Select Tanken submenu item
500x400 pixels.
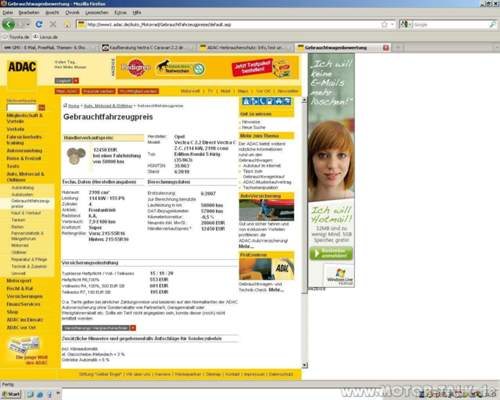[18, 220]
